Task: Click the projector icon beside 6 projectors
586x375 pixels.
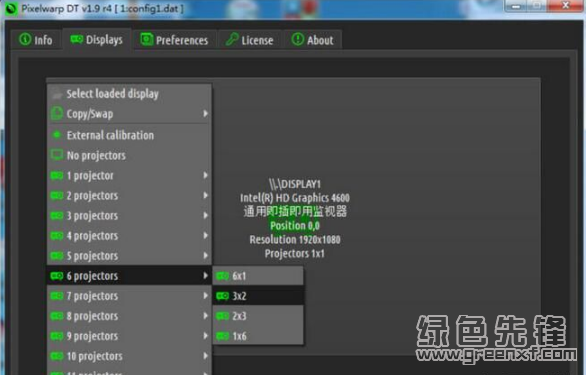Action: click(x=57, y=276)
